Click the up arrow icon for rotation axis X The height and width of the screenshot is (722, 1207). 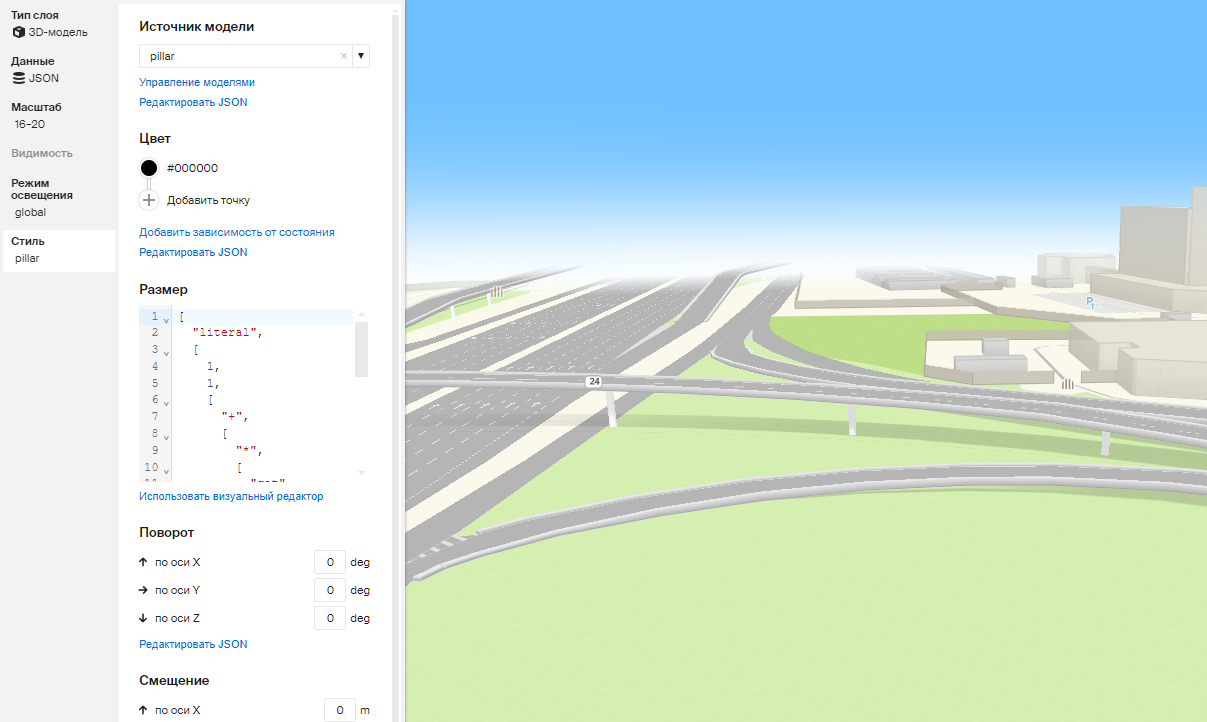click(x=144, y=562)
